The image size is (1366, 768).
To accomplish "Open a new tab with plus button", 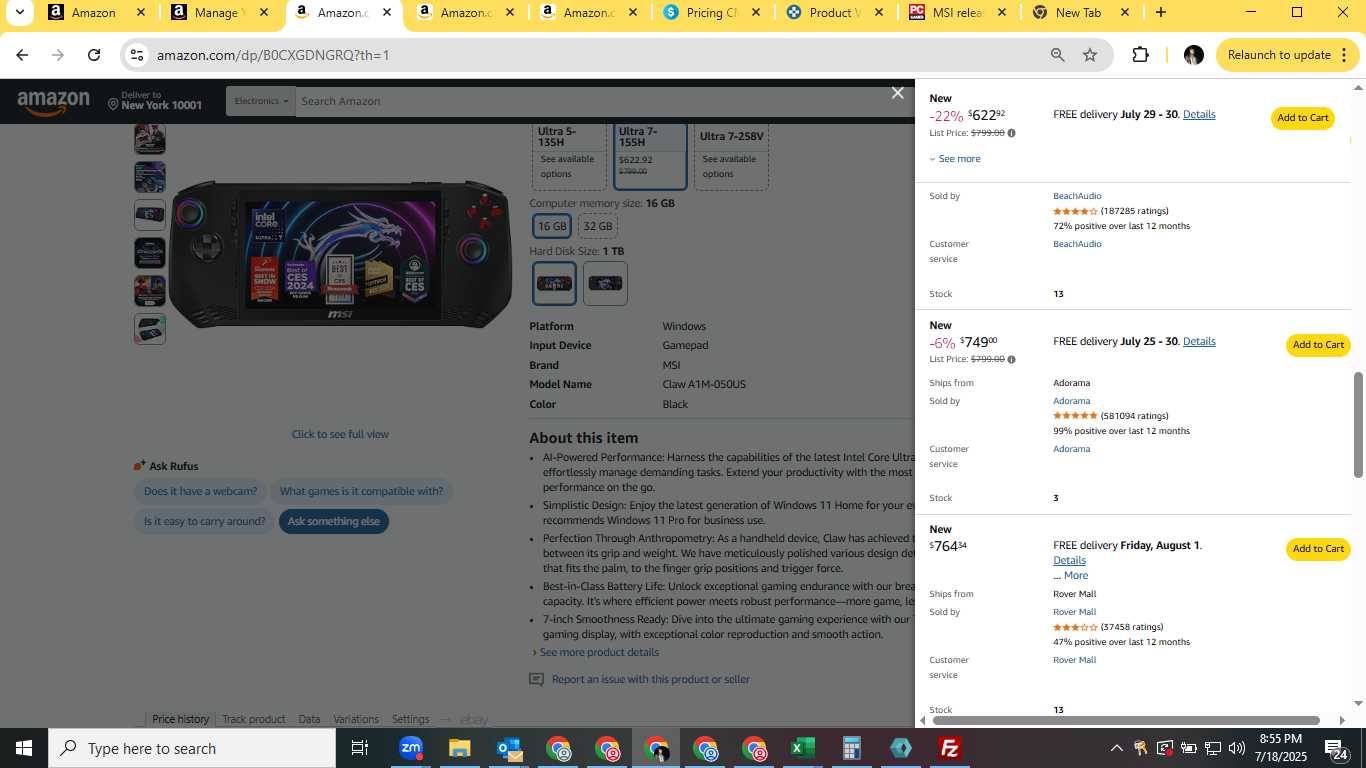I will coord(1160,13).
